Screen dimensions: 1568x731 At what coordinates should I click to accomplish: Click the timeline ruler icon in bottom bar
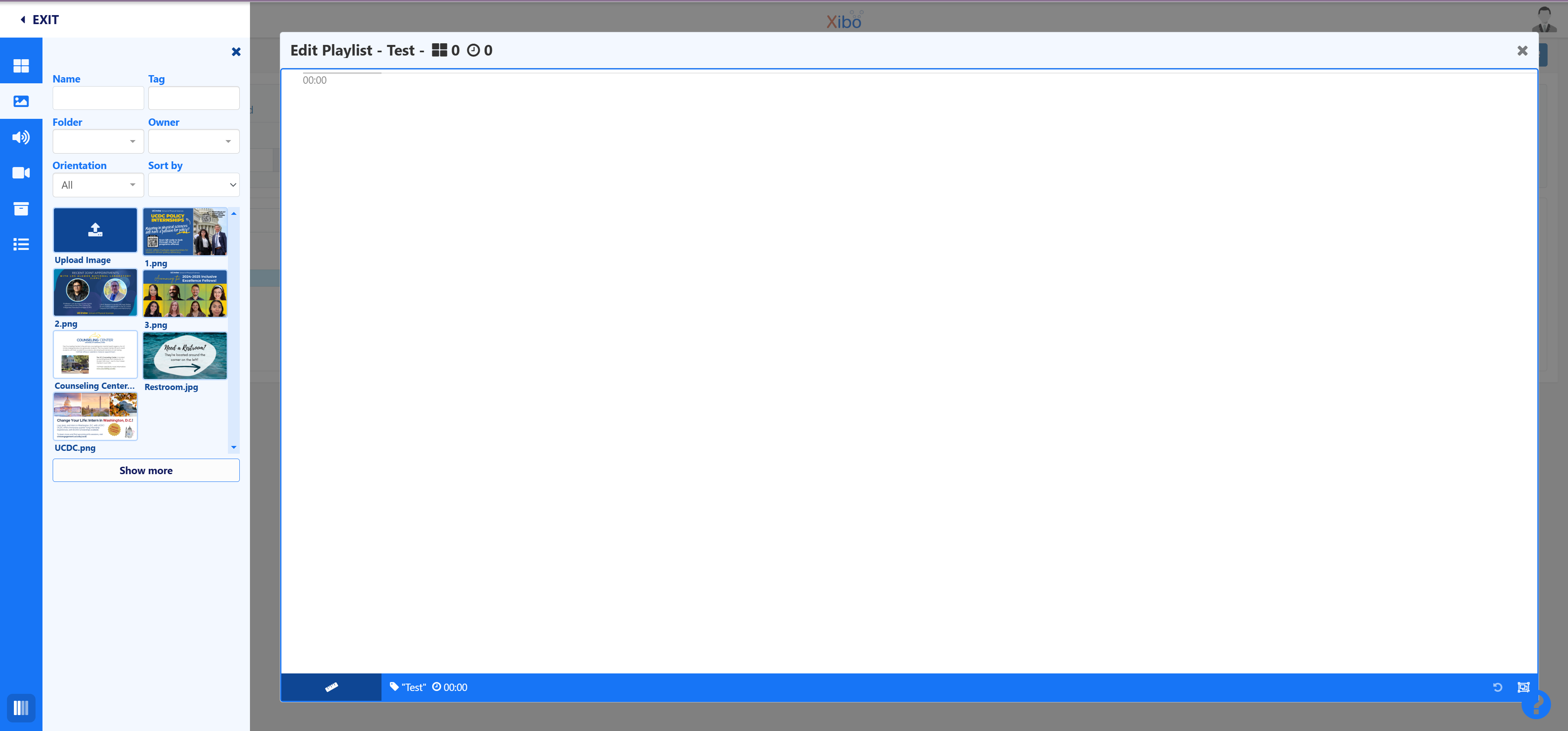point(331,686)
